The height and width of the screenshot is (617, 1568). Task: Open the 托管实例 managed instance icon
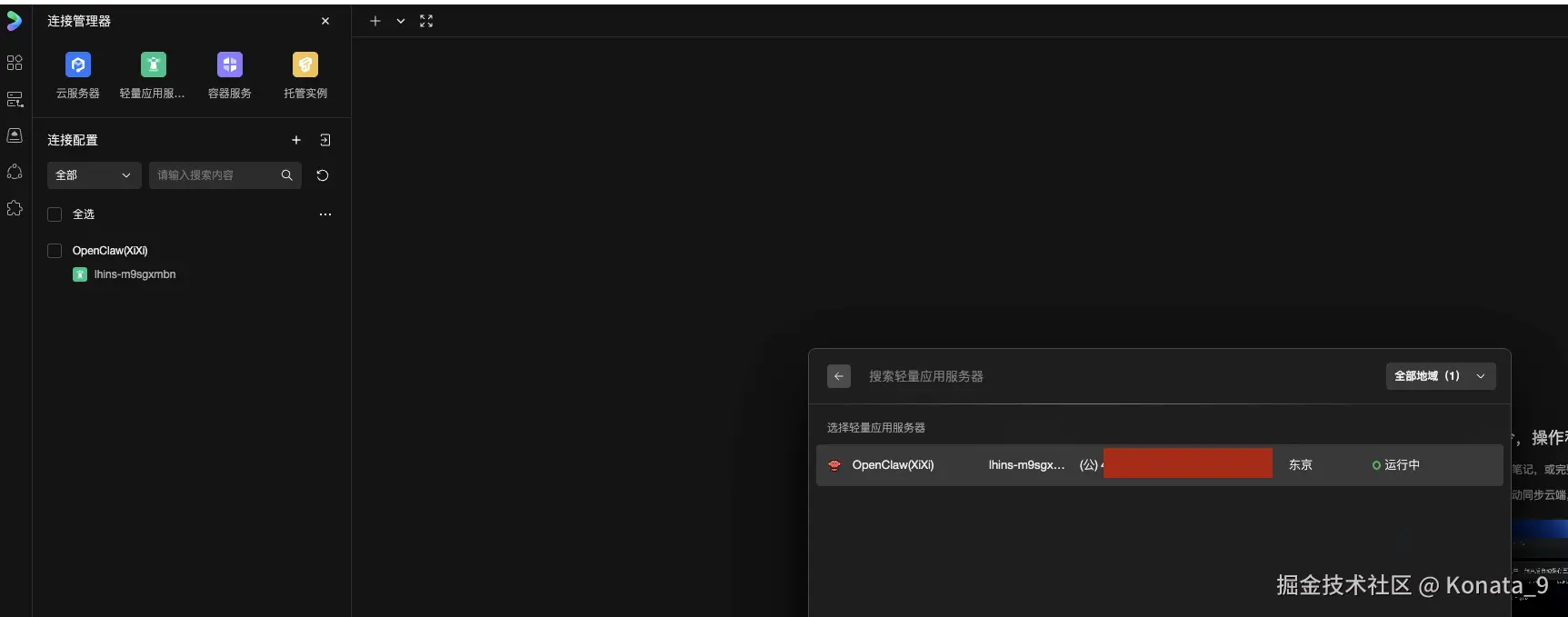tap(305, 65)
